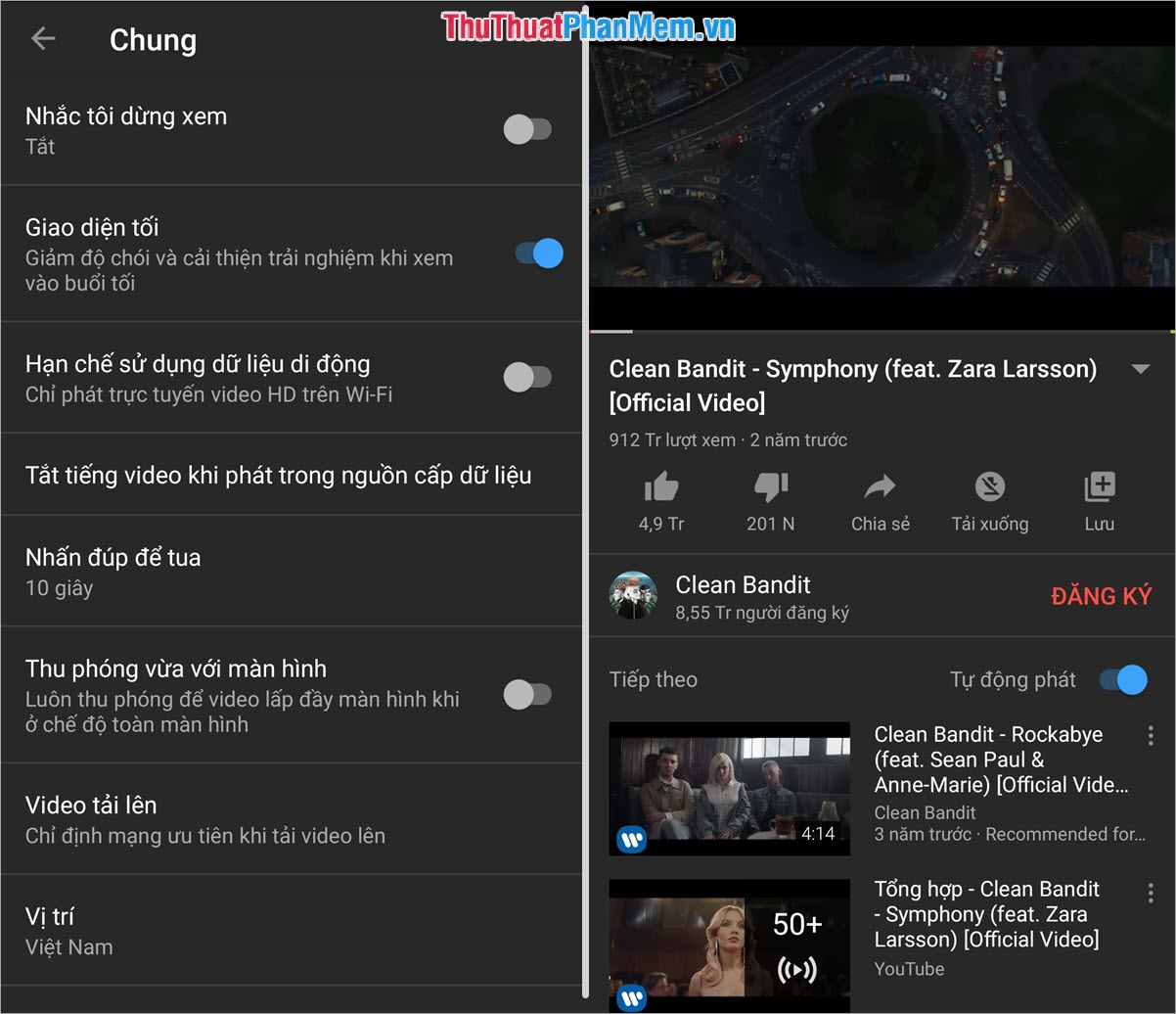Tap the back arrow in settings header

(x=41, y=39)
